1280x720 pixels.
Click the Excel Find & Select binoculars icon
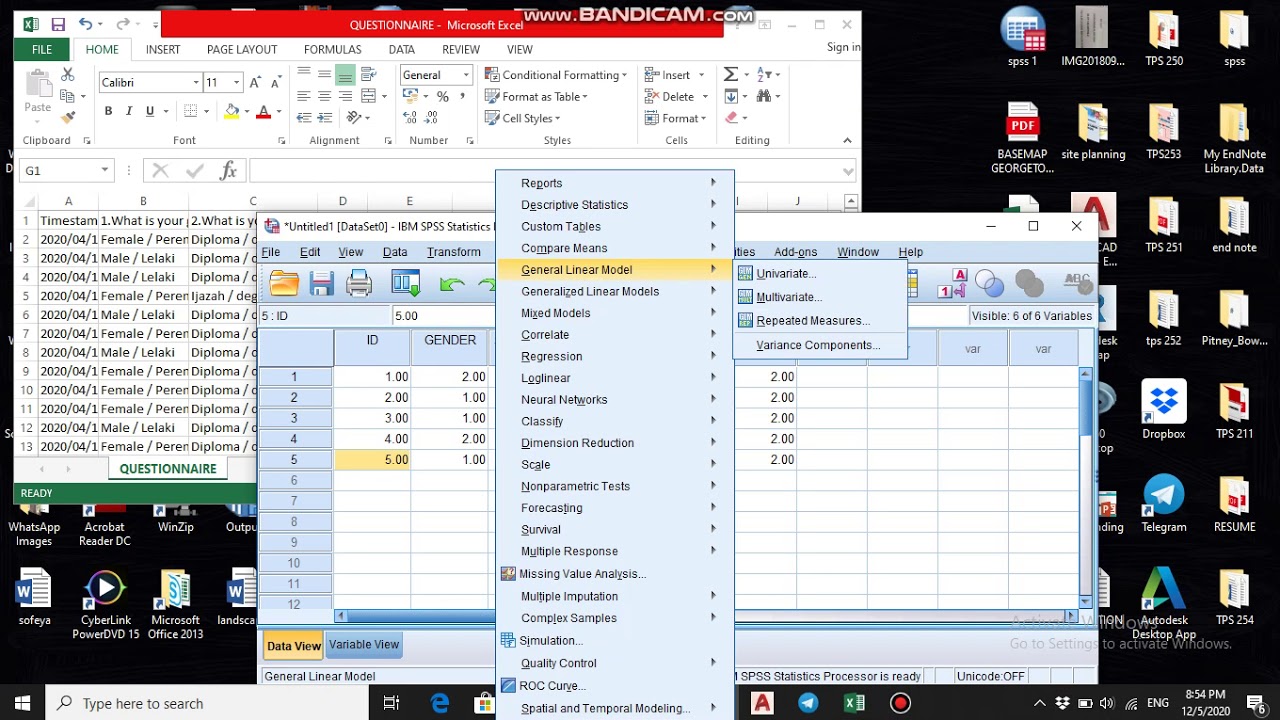[x=764, y=96]
